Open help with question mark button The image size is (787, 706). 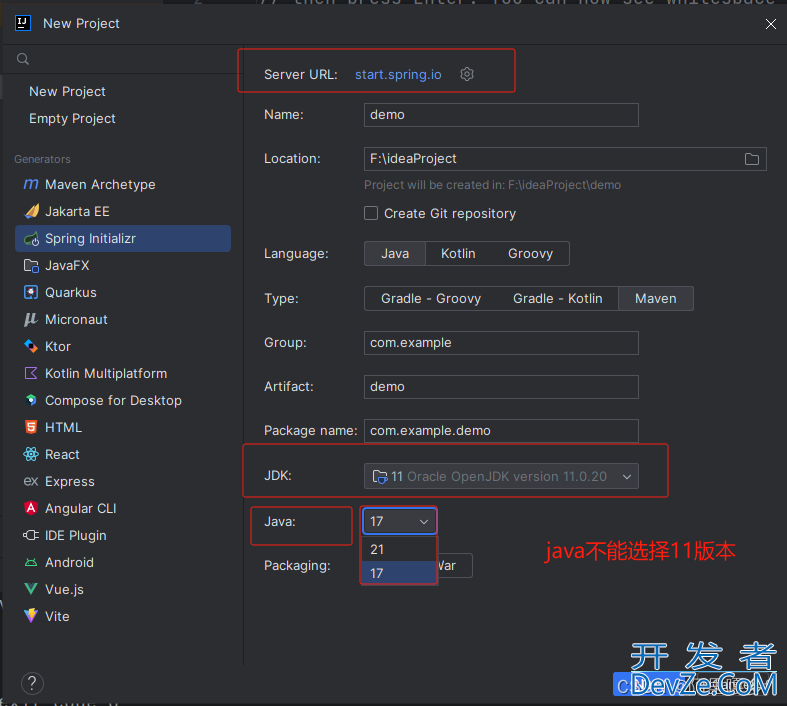32,683
